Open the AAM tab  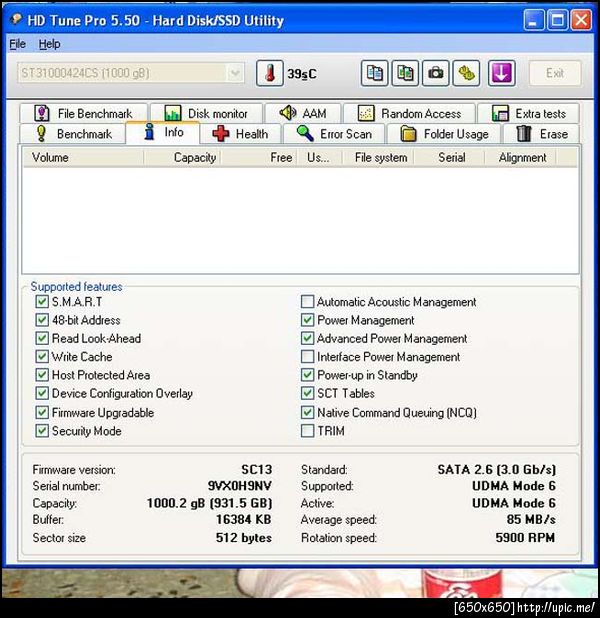coord(303,114)
